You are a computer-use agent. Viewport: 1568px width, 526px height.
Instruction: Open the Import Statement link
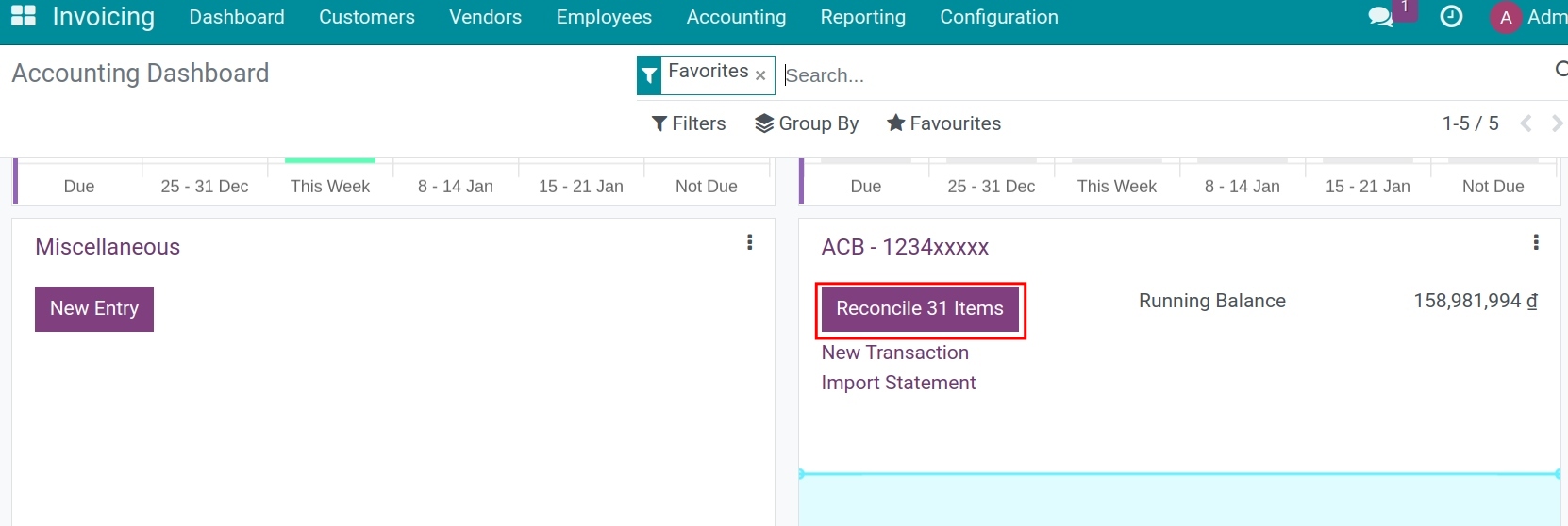coord(898,383)
